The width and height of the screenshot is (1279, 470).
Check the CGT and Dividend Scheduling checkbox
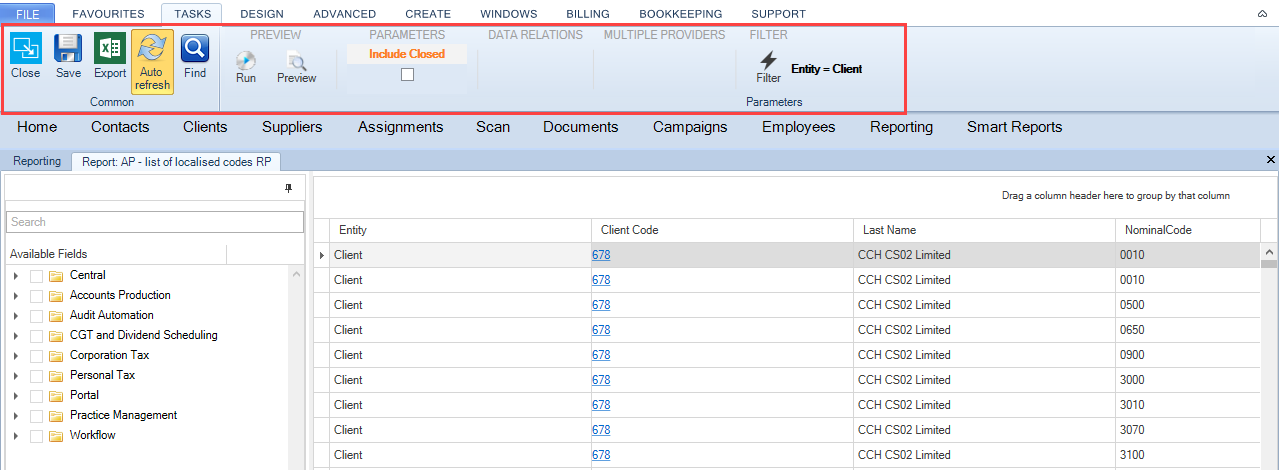point(36,336)
